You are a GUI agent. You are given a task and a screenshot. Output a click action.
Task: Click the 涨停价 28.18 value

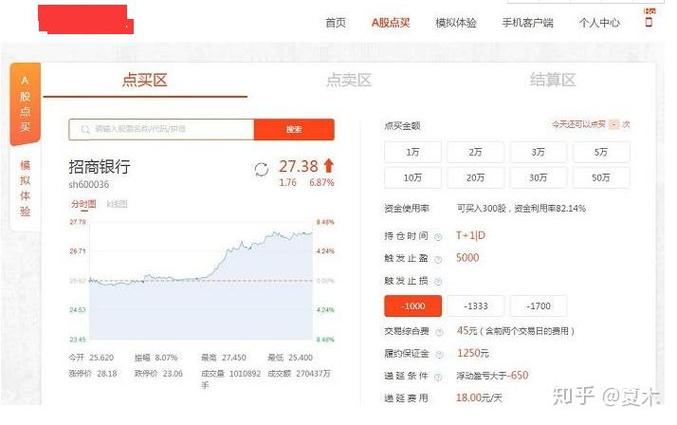[x=93, y=374]
